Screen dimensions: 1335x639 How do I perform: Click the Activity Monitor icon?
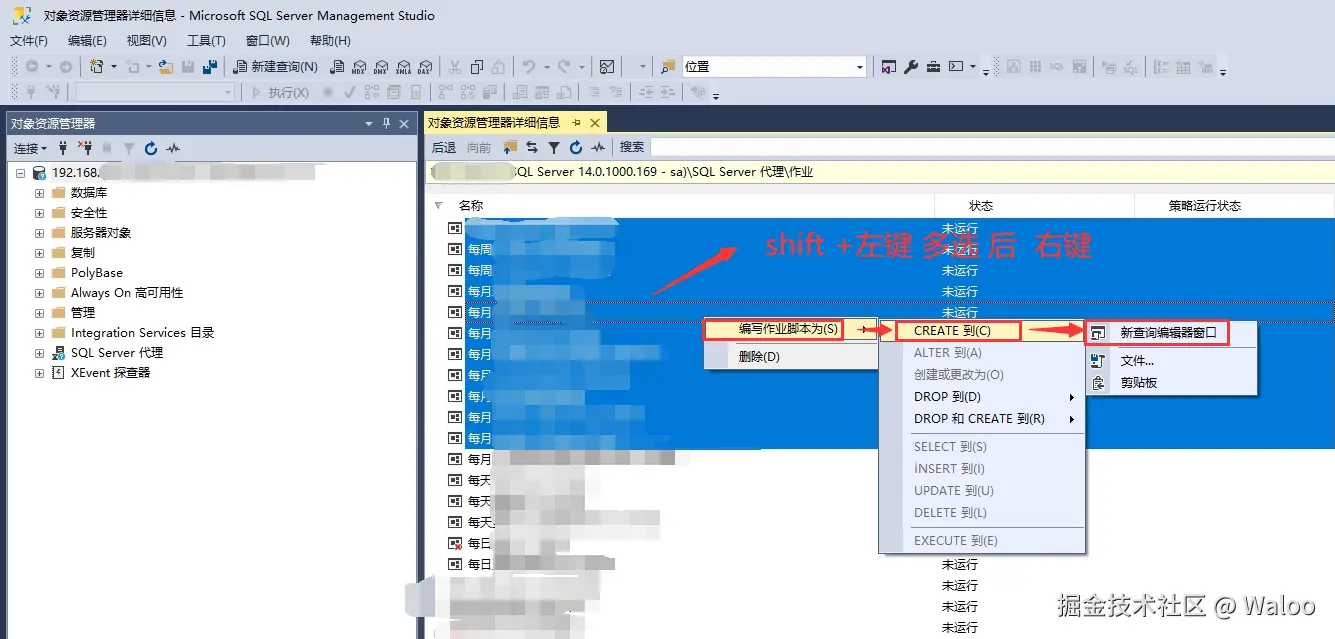click(607, 66)
